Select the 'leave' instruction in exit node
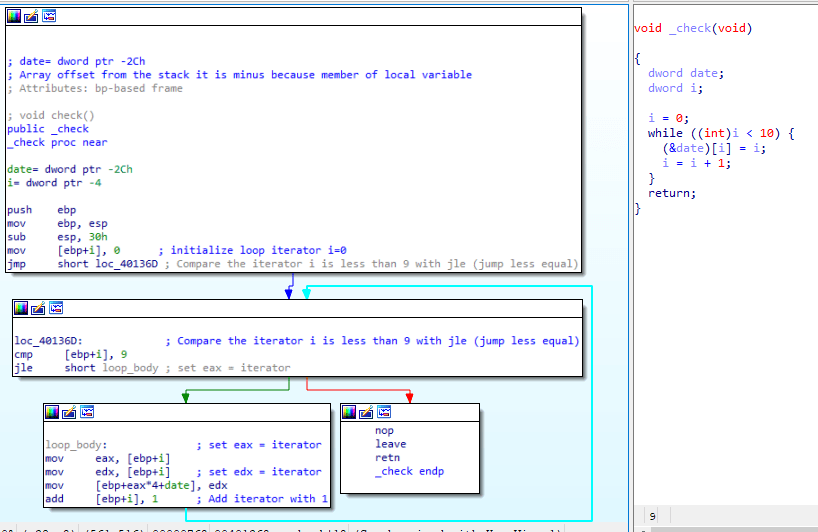 (390, 444)
